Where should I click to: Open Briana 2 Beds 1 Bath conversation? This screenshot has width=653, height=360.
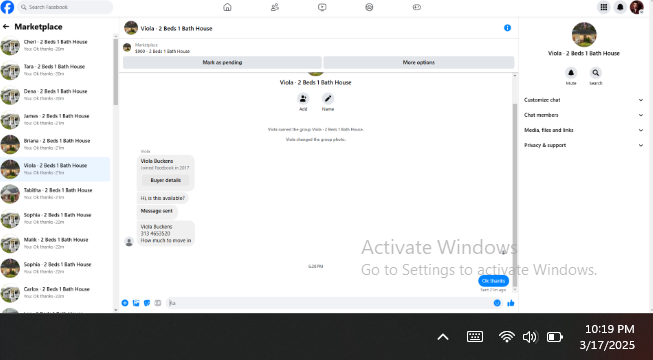coord(55,144)
